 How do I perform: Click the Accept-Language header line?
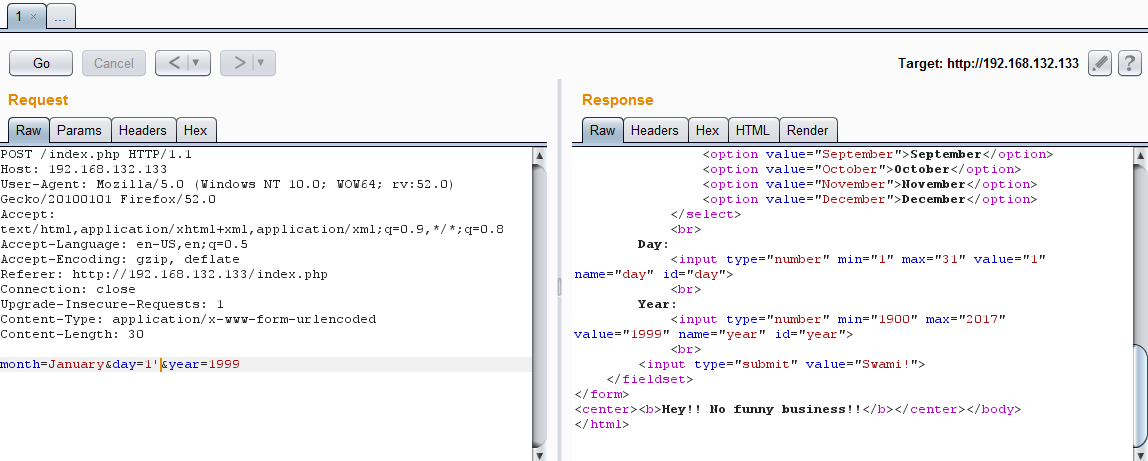pos(124,244)
